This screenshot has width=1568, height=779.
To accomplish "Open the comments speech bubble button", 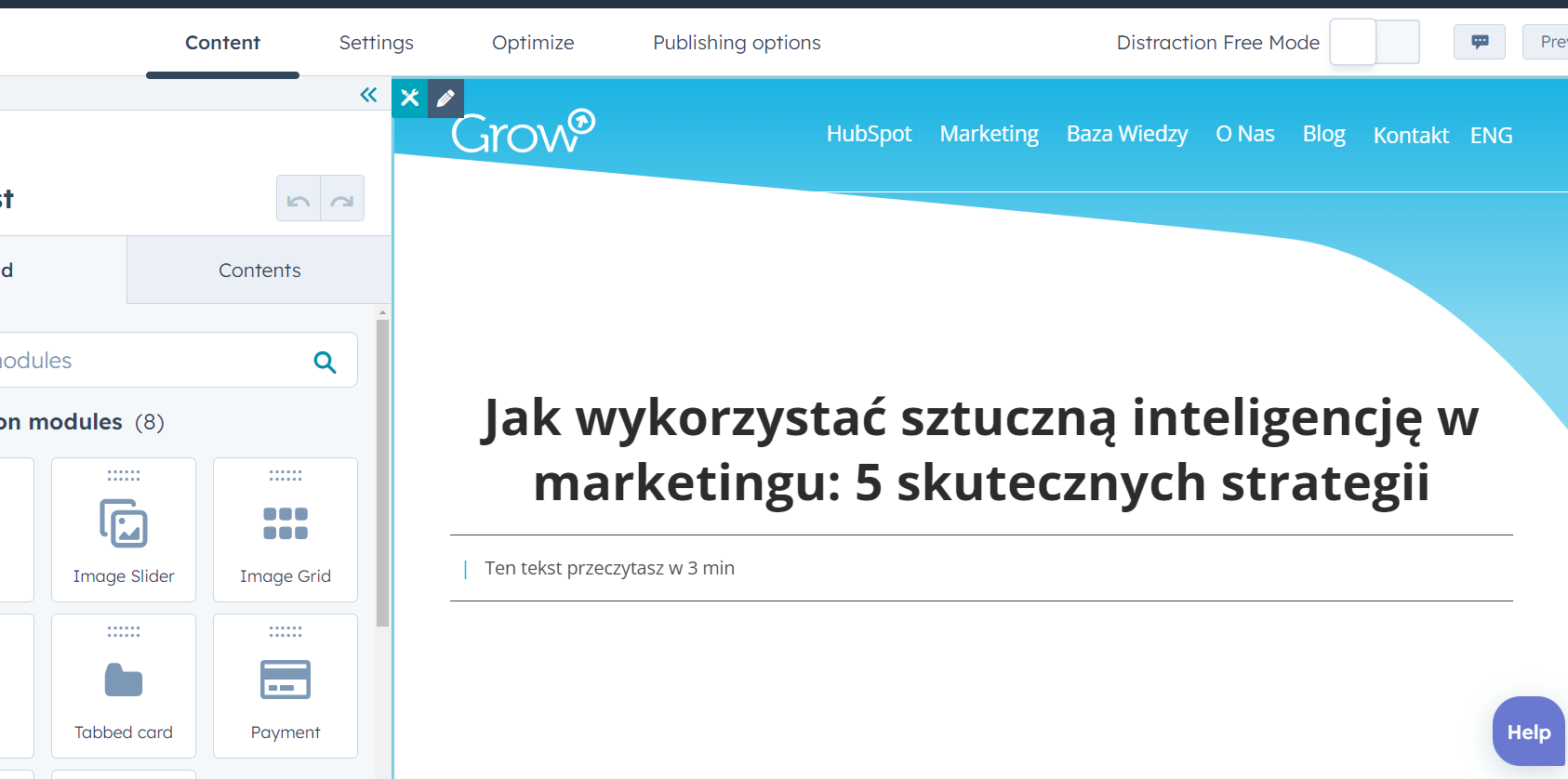I will click(1480, 42).
